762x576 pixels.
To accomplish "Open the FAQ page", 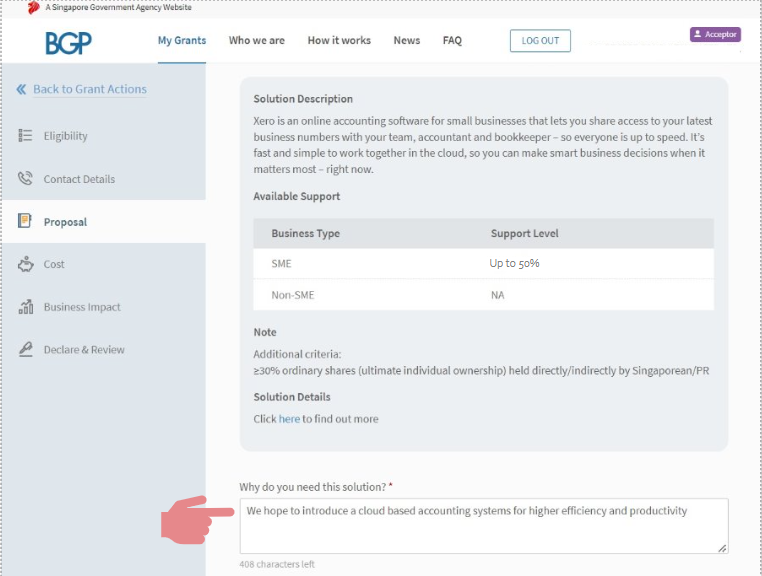I will coord(452,40).
